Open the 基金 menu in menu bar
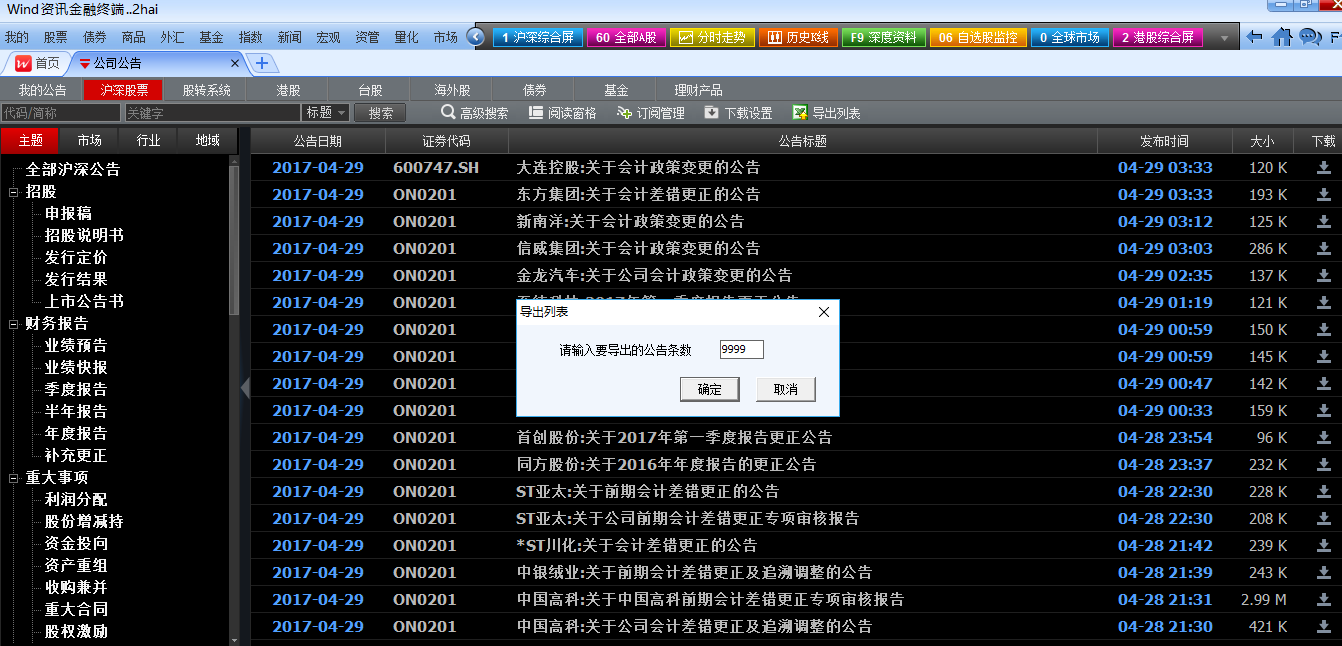 pos(211,38)
